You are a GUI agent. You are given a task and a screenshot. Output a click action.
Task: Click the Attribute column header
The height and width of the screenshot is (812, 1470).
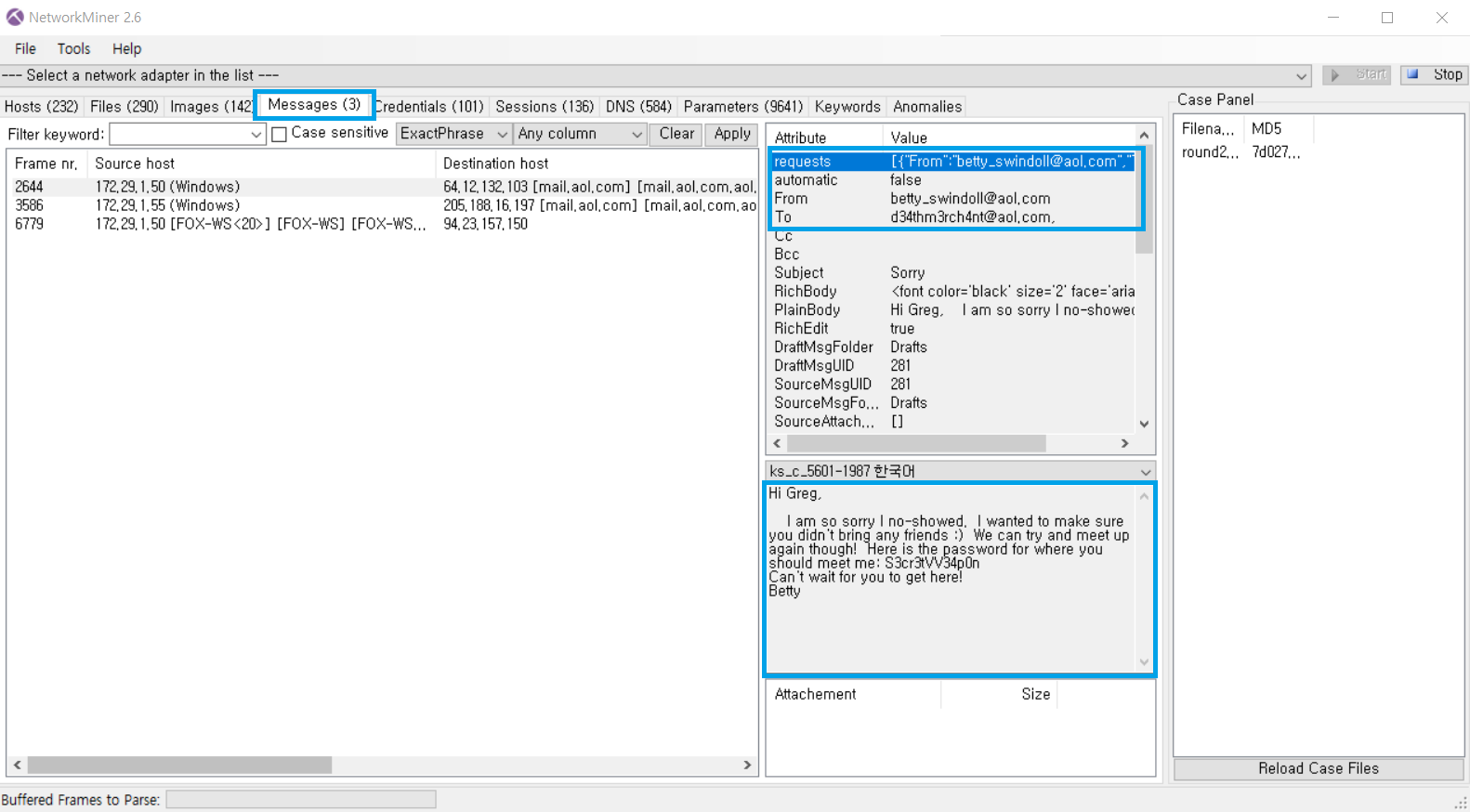point(823,138)
